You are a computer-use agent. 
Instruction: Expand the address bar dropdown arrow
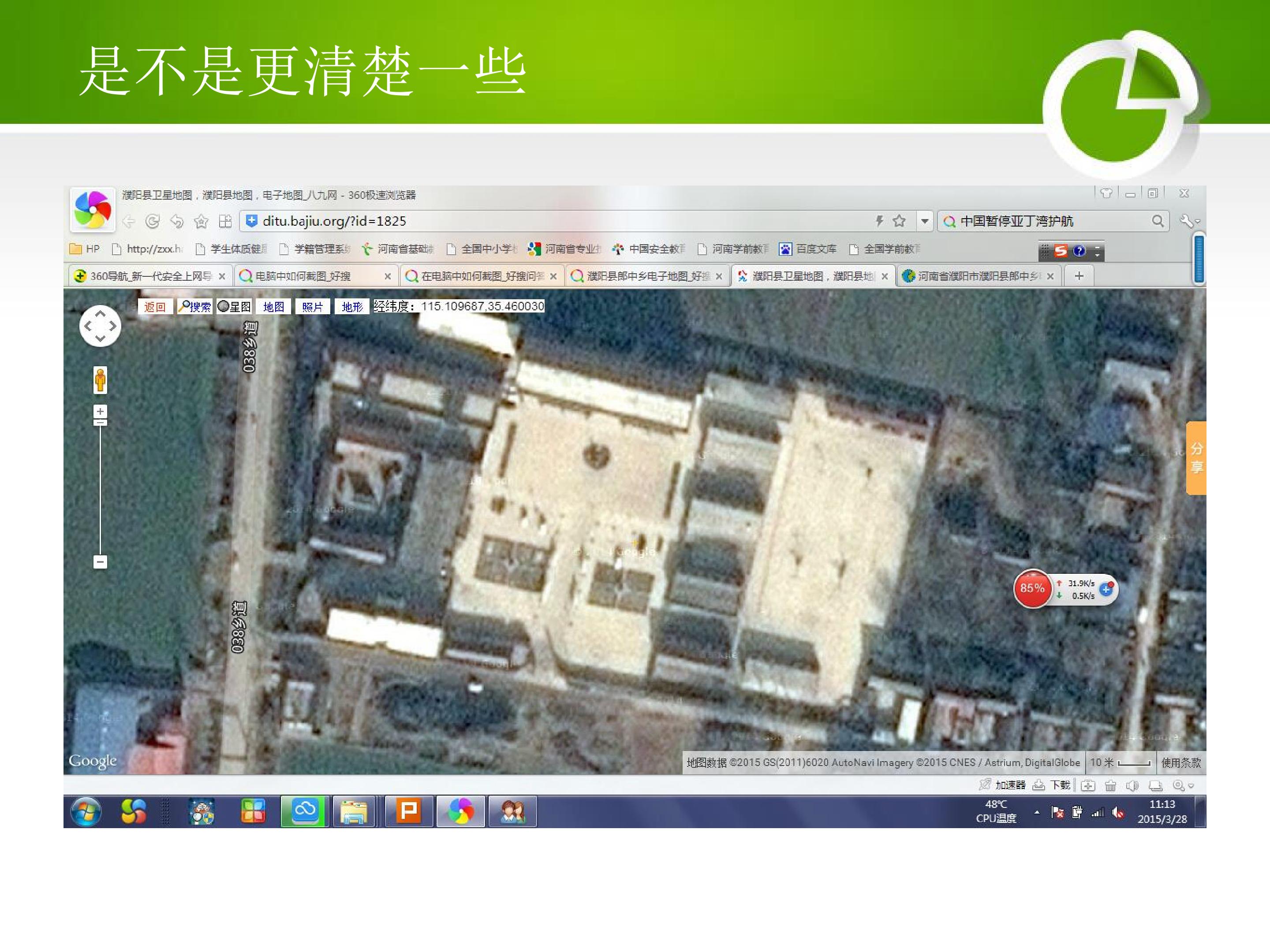click(x=924, y=221)
